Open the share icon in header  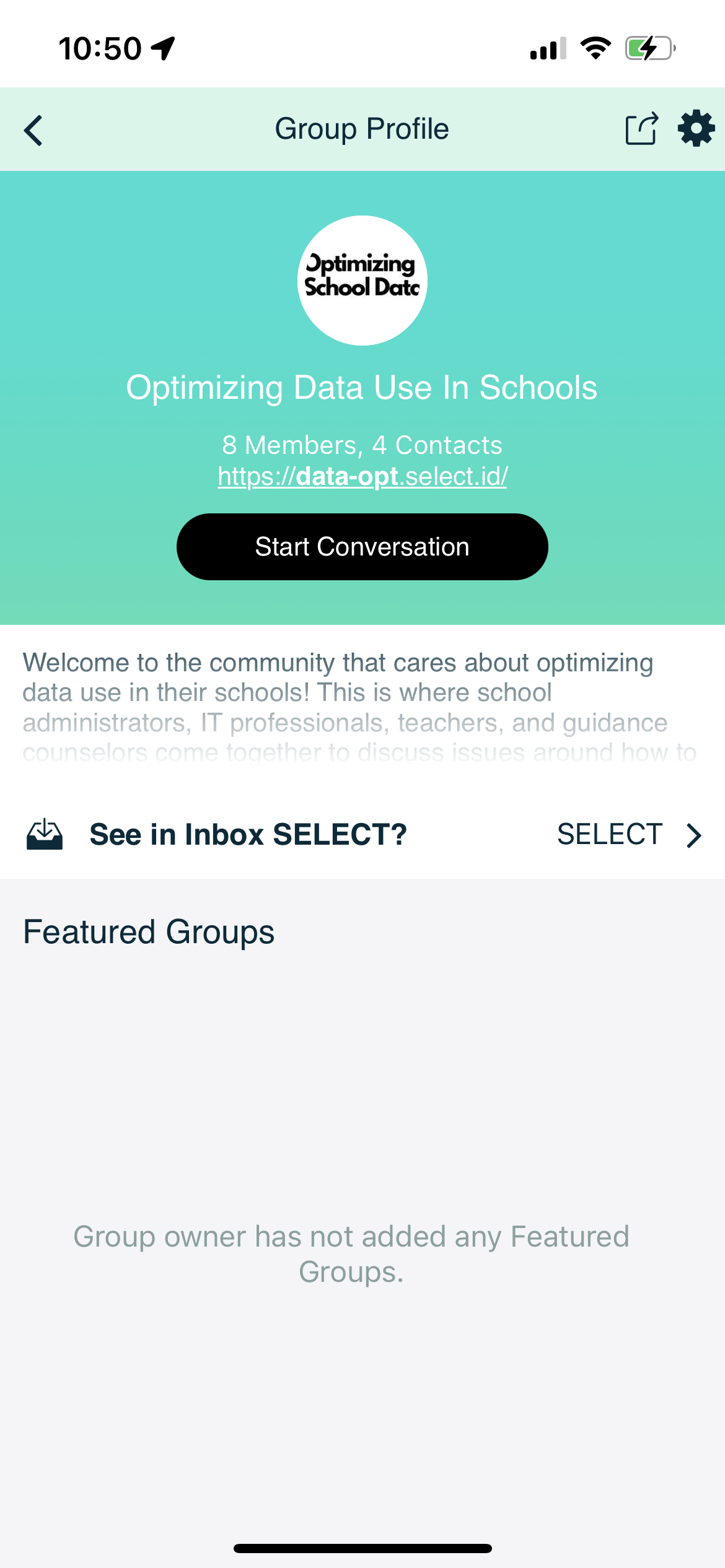[641, 129]
